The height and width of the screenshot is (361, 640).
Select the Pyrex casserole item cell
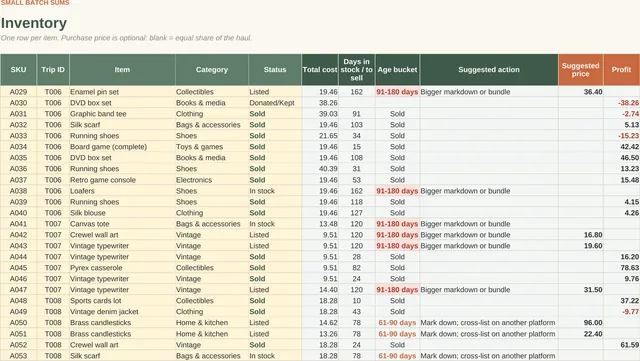pos(122,268)
